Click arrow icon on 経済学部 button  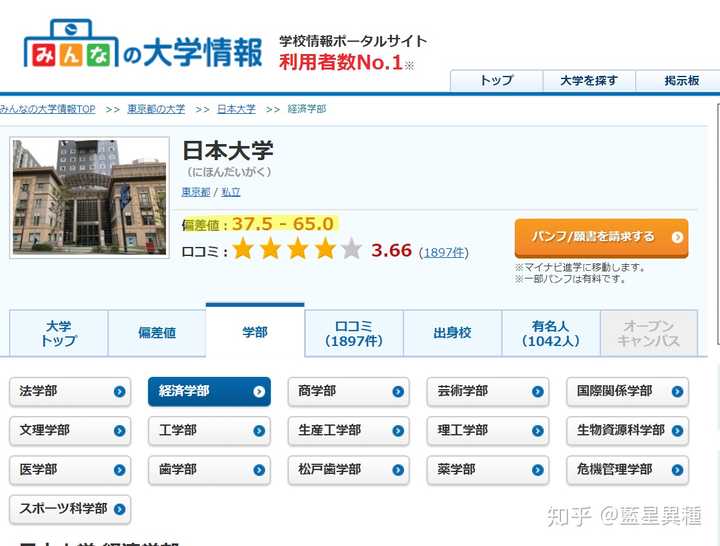pyautogui.click(x=259, y=392)
